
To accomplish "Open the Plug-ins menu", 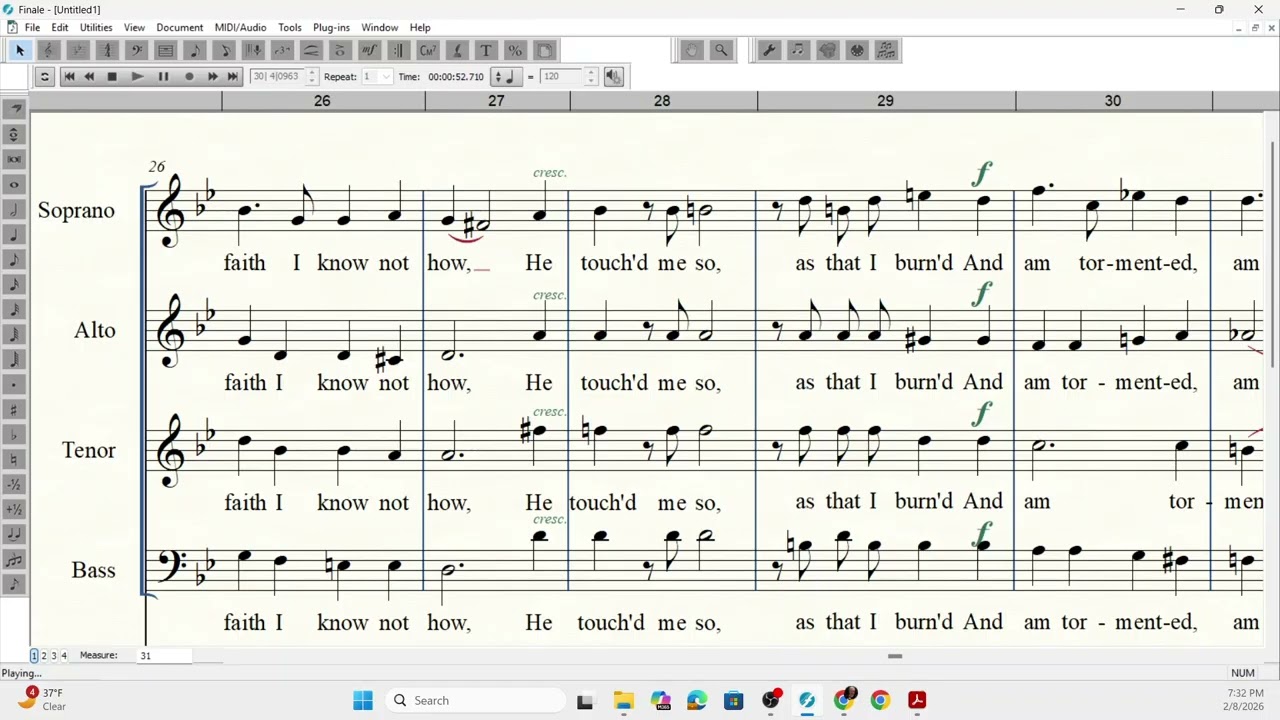I will coord(331,27).
